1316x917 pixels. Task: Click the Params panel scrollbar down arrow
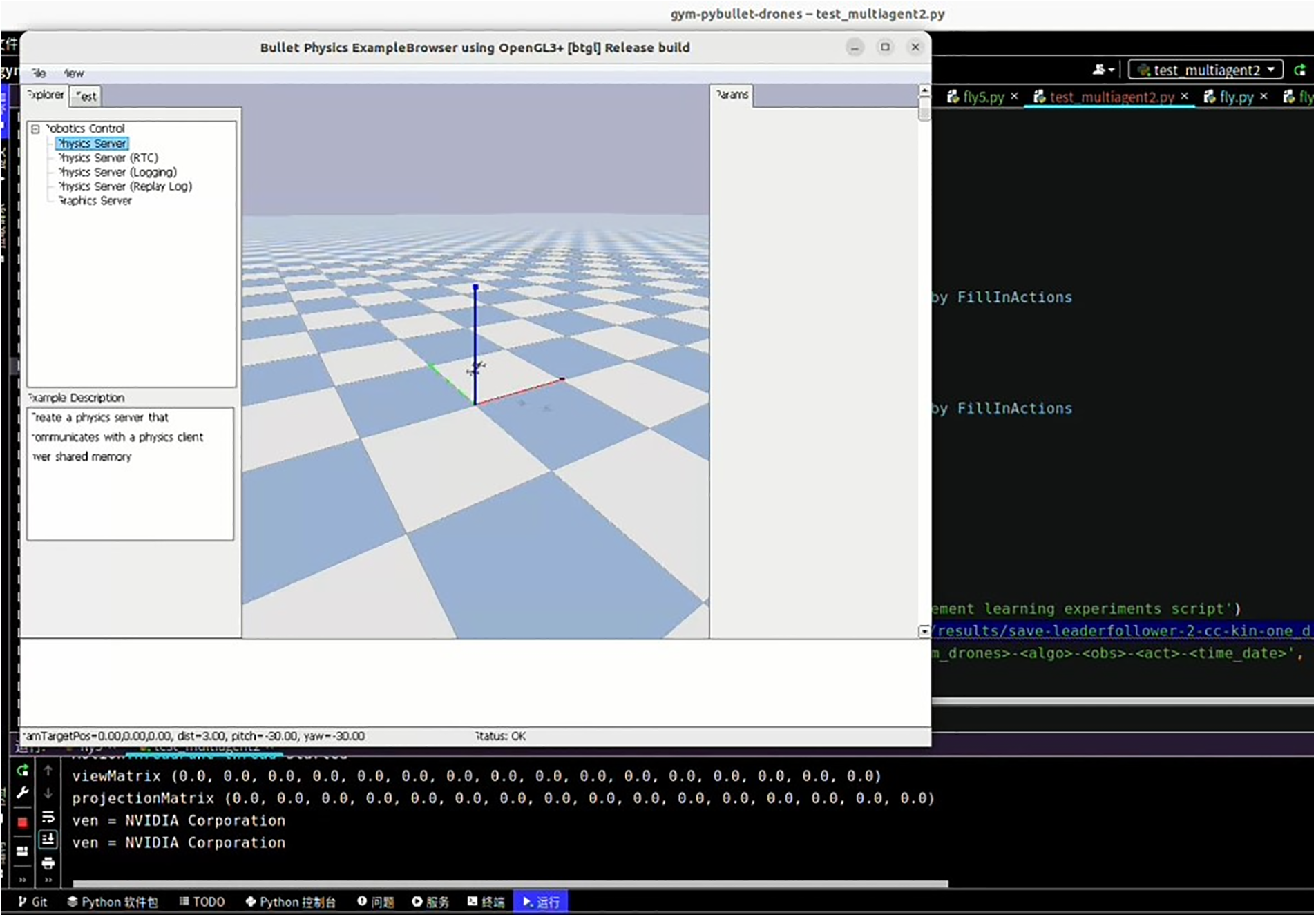924,631
